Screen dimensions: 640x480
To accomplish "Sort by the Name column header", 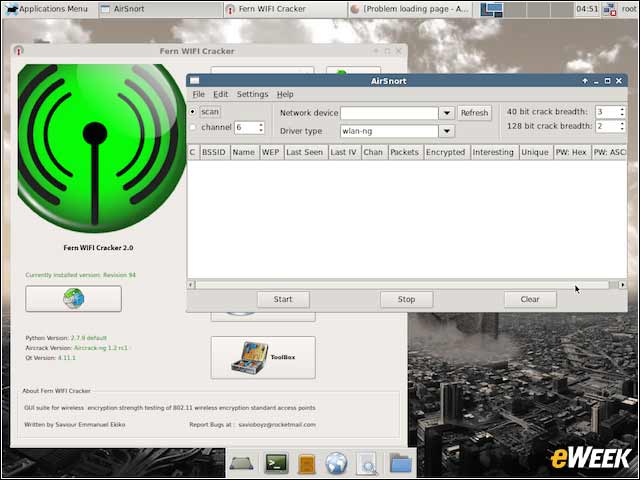I will 244,152.
